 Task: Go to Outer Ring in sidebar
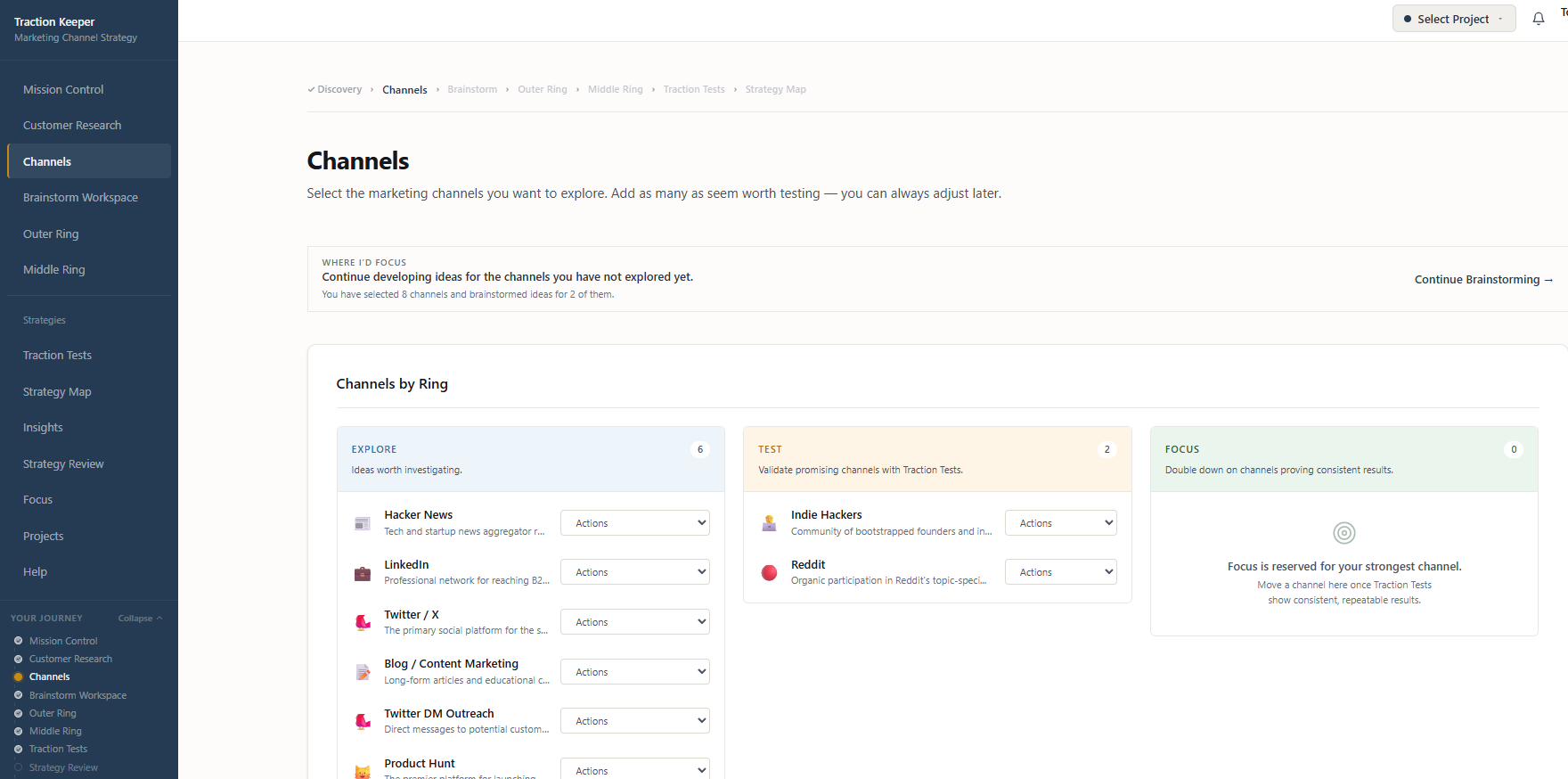coord(89,234)
